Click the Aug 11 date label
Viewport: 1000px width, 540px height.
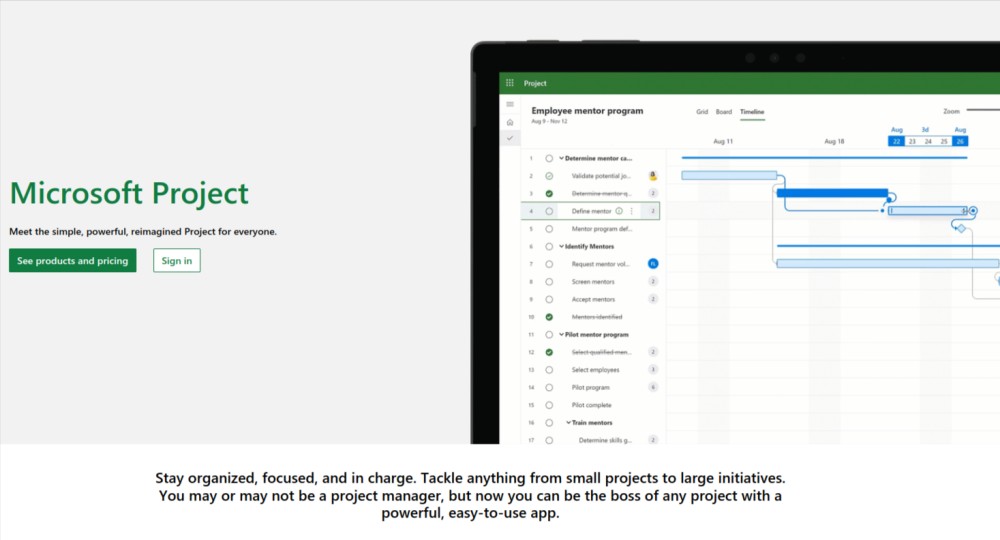[x=723, y=142]
